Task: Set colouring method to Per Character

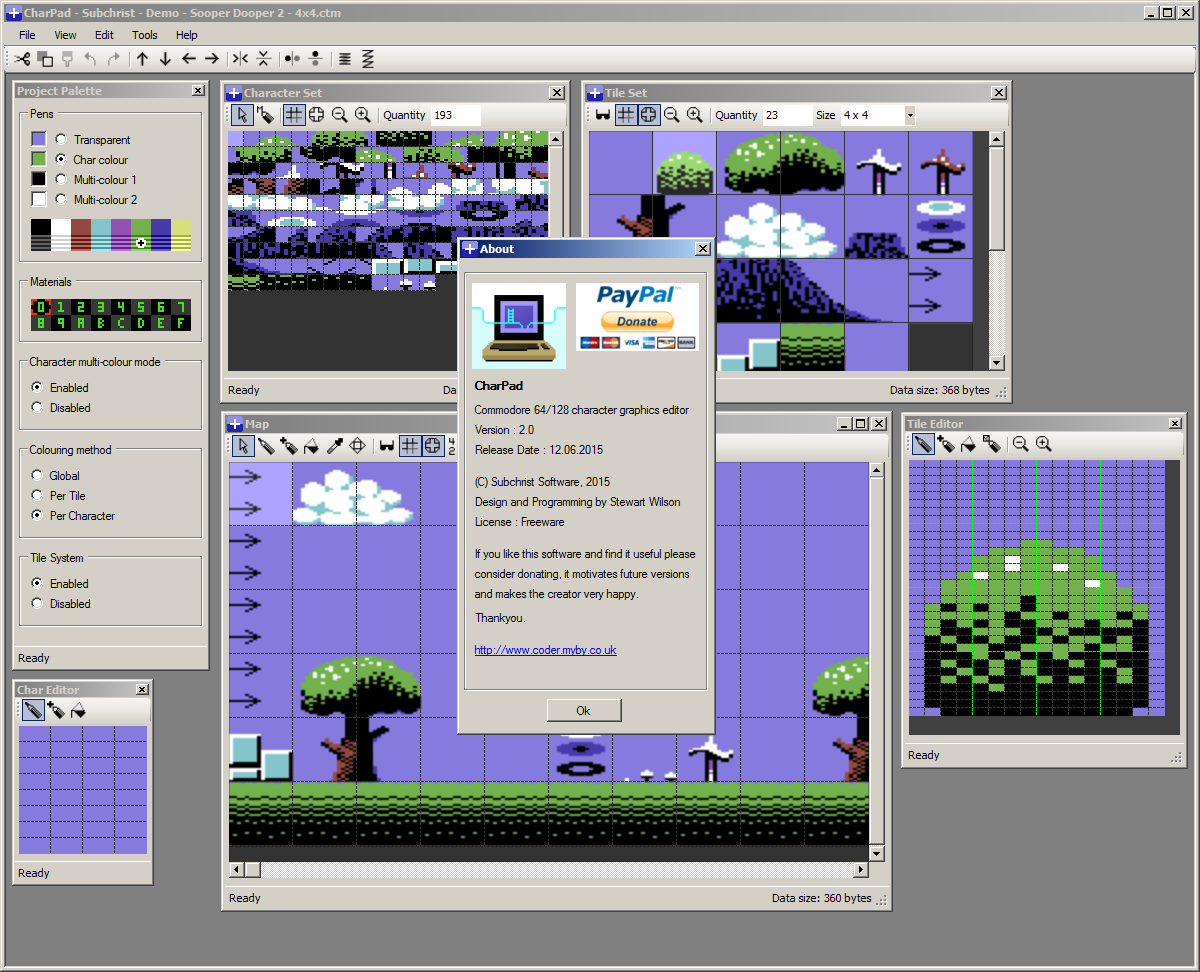Action: (37, 515)
